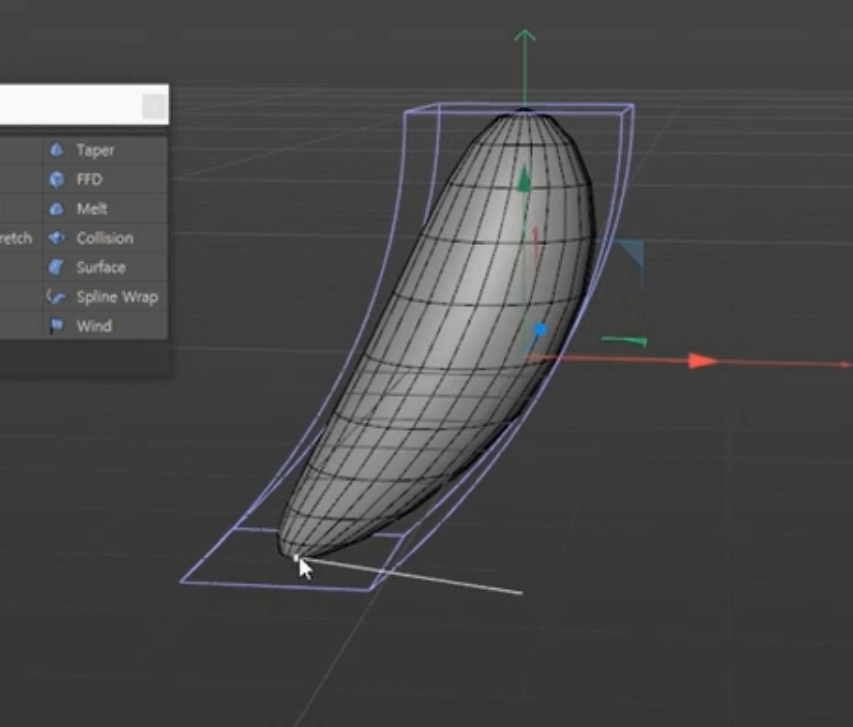
Task: Select the Taper deformer icon
Action: [56, 150]
